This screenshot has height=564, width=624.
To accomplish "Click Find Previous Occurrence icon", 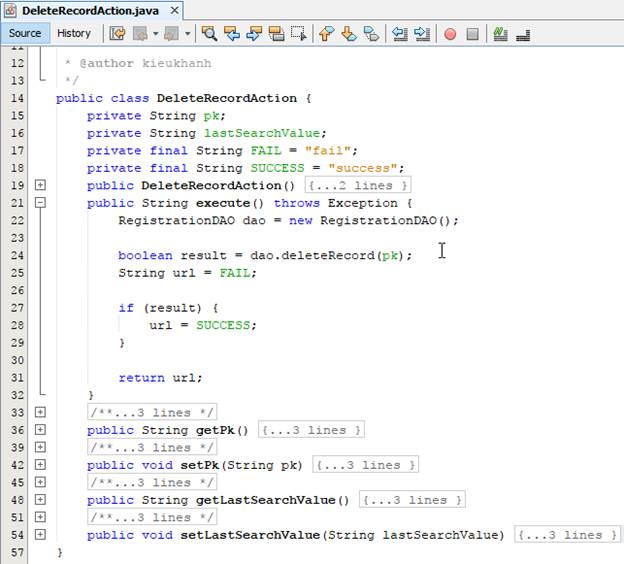I will pyautogui.click(x=232, y=34).
